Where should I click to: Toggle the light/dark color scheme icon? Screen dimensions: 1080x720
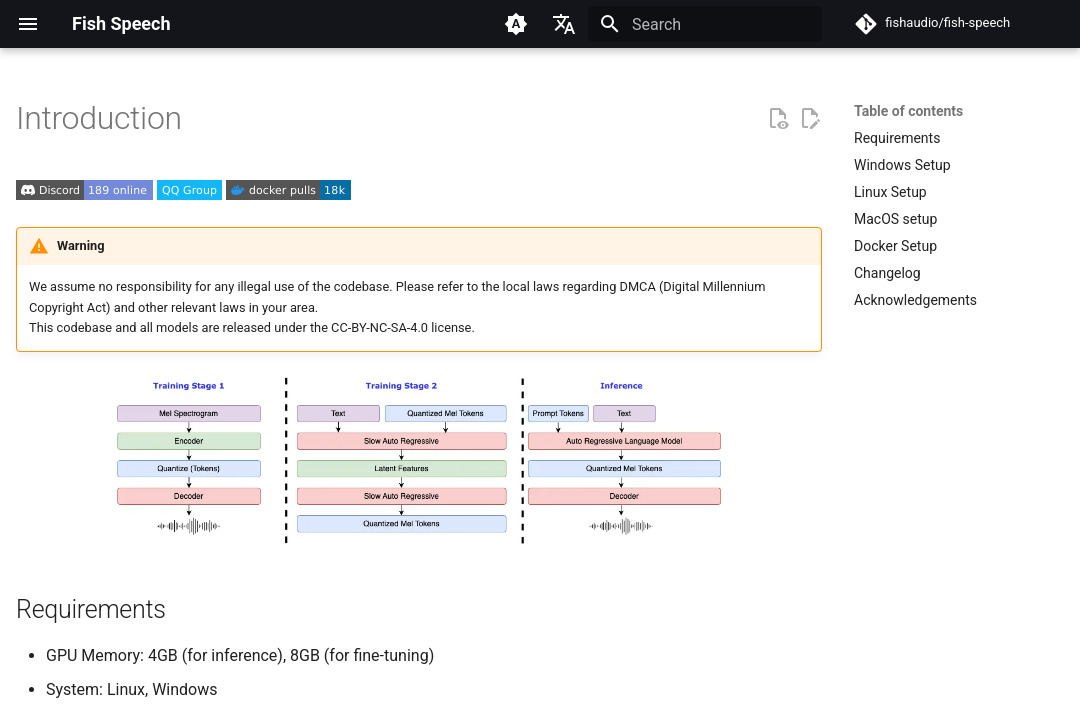pyautogui.click(x=516, y=24)
